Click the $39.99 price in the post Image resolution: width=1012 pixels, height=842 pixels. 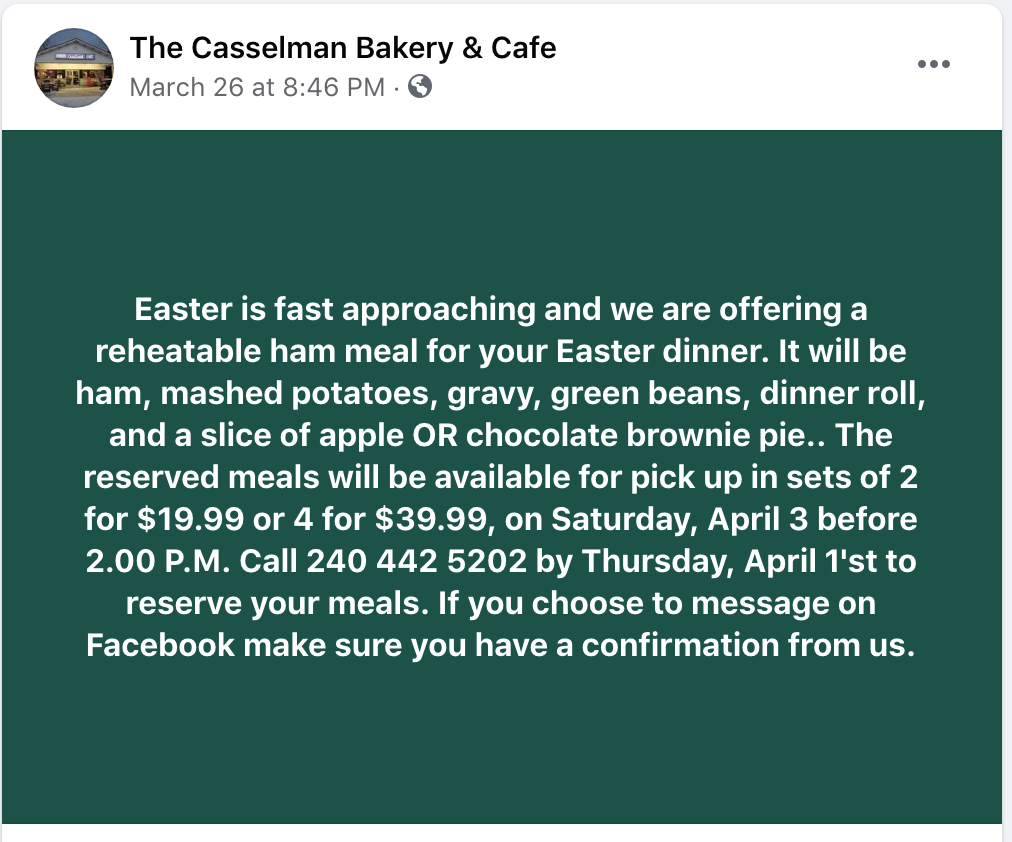tap(430, 519)
